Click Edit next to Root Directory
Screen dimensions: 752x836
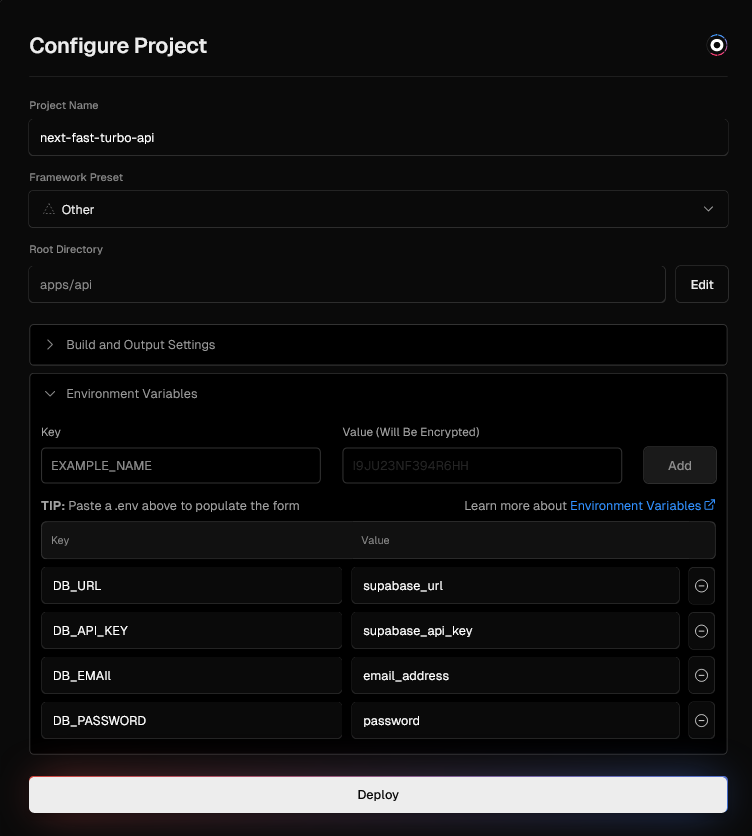tap(701, 284)
